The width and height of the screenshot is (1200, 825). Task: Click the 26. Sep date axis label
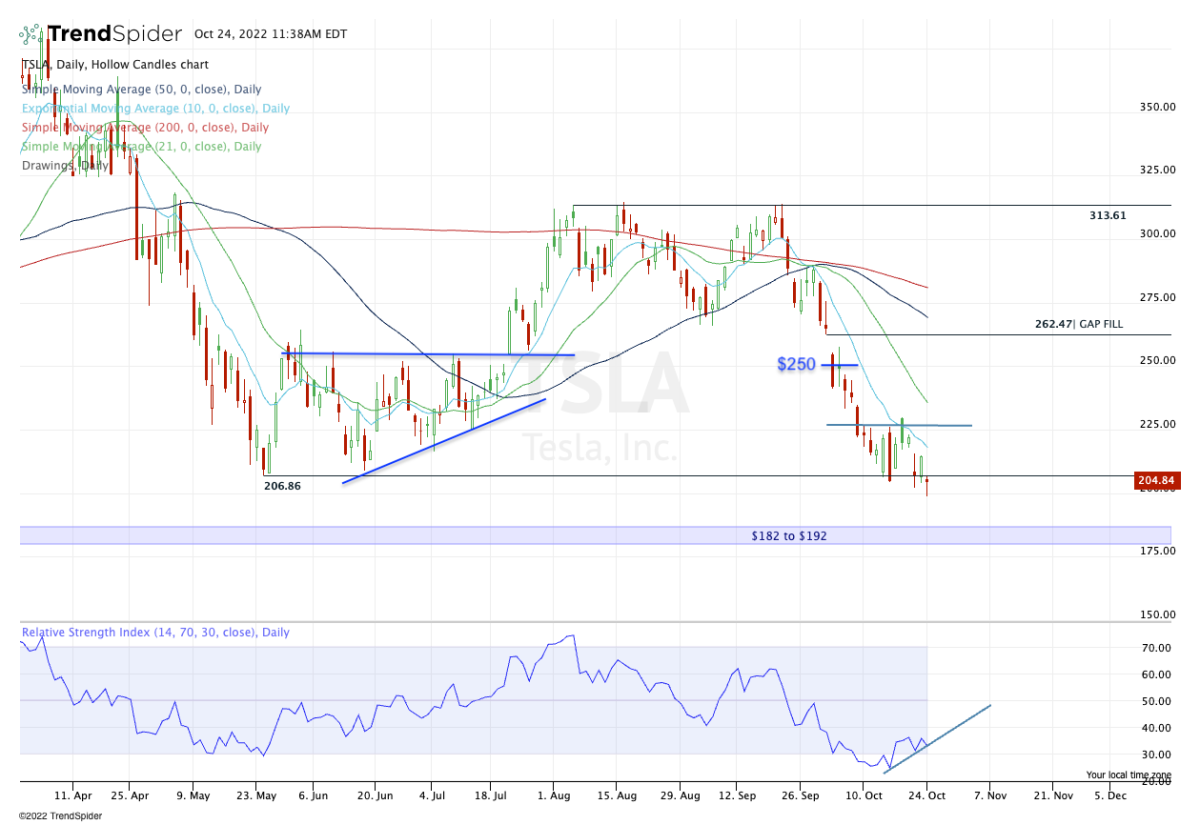[x=800, y=797]
